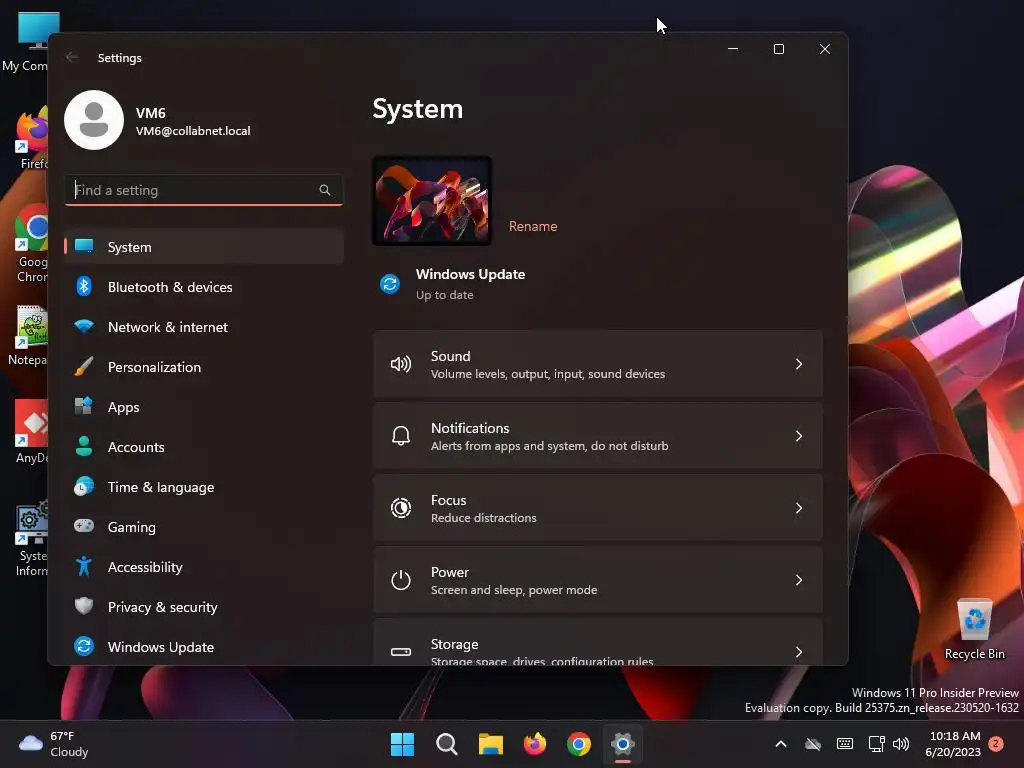Expand the Storage row chevron

point(799,652)
